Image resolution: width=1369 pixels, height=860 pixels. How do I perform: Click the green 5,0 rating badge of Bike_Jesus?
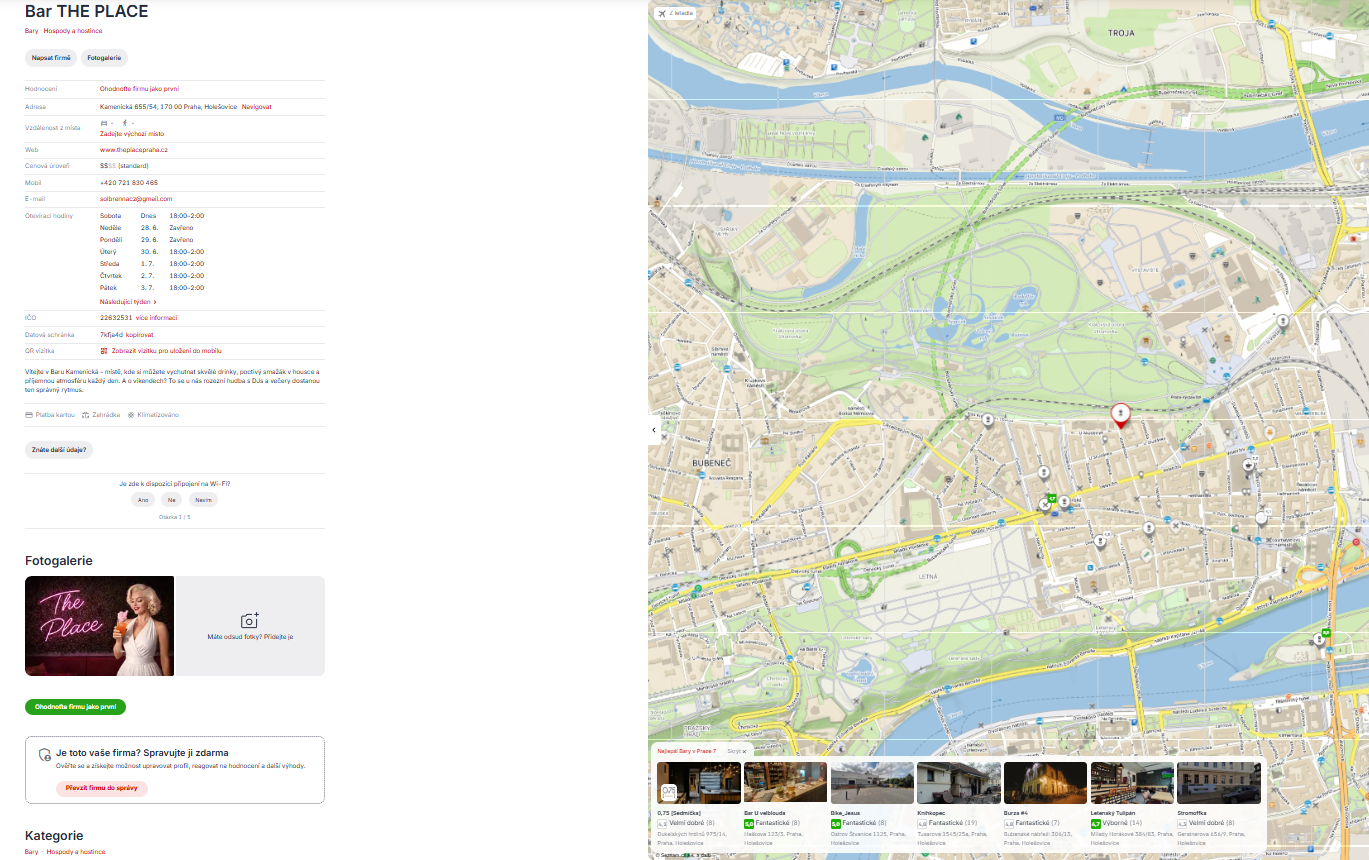(835, 823)
